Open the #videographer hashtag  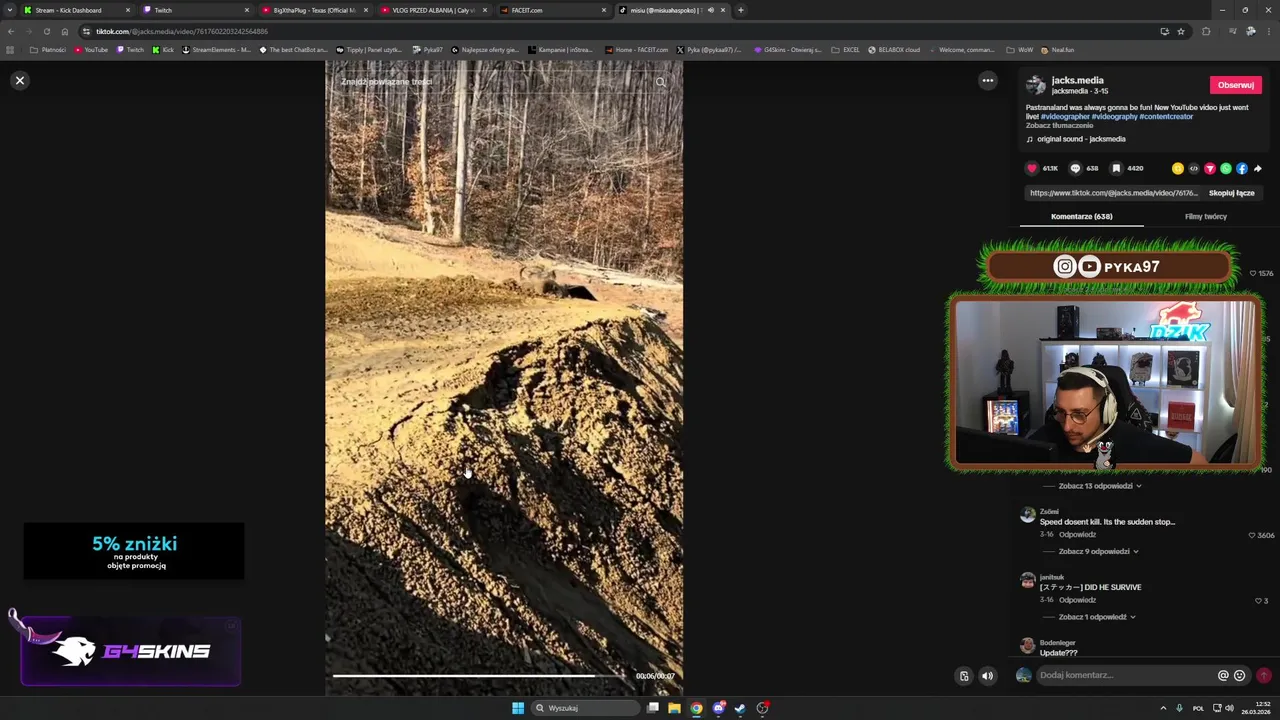pyautogui.click(x=1064, y=117)
